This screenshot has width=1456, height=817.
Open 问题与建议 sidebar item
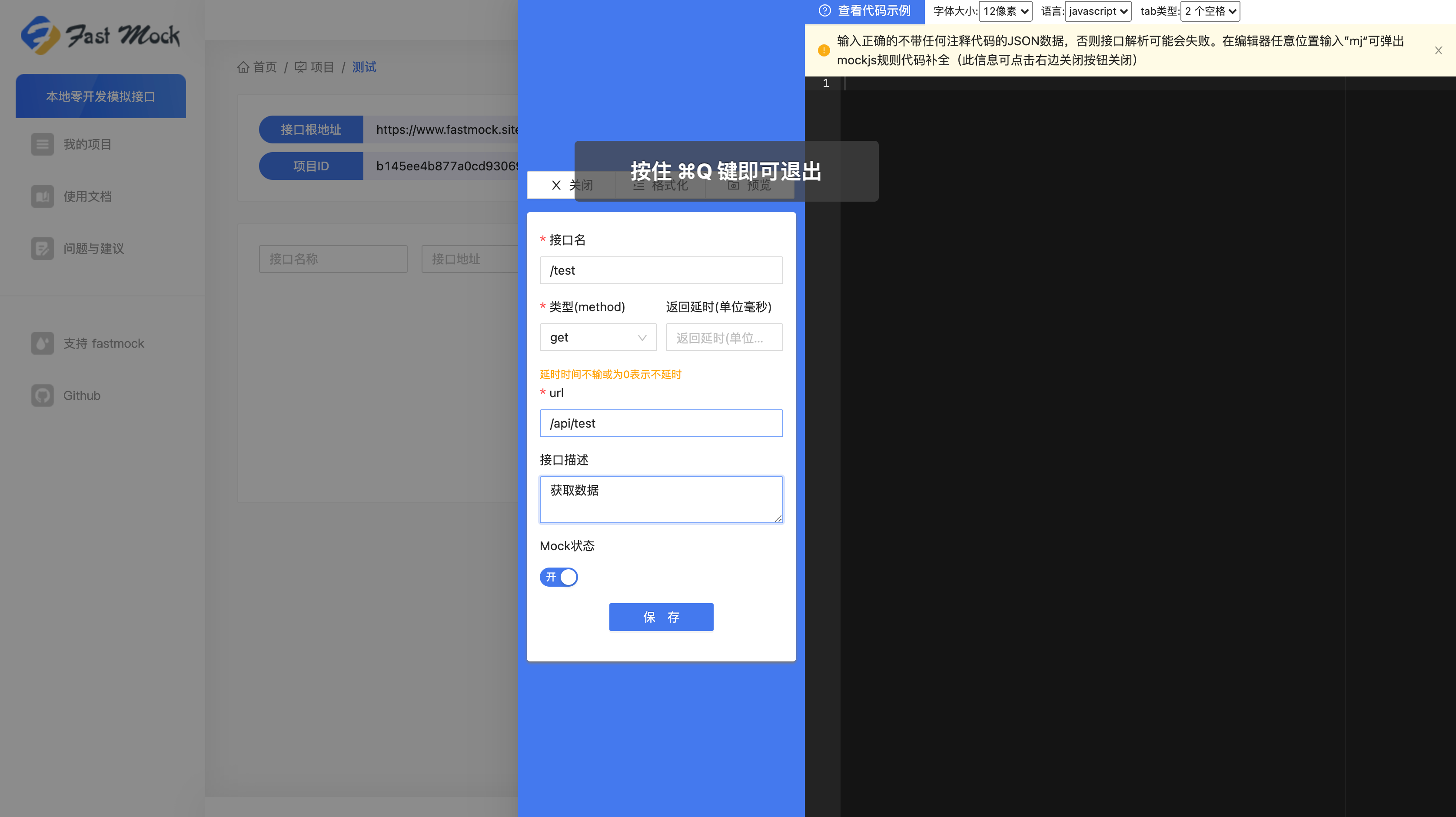(93, 249)
